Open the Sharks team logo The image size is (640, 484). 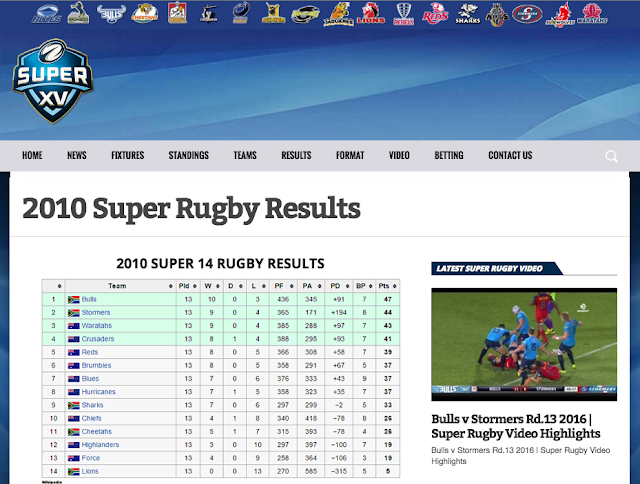coord(467,14)
